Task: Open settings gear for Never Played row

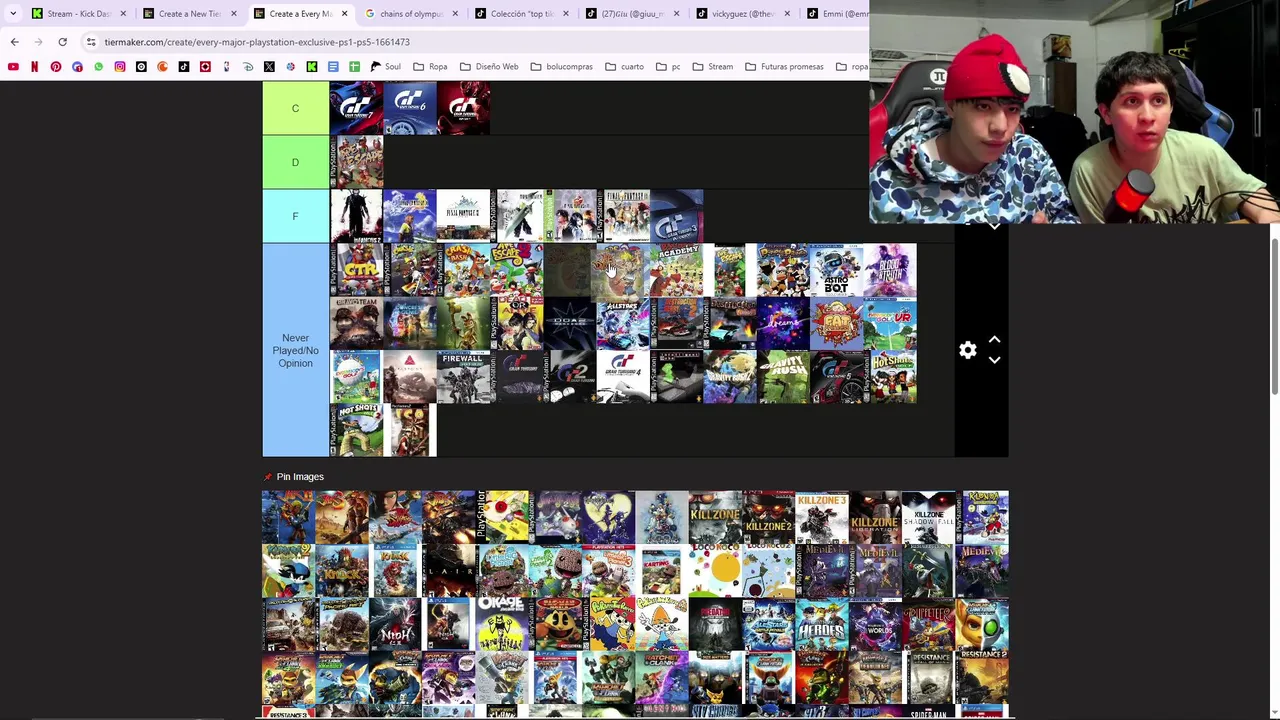Action: pos(967,351)
